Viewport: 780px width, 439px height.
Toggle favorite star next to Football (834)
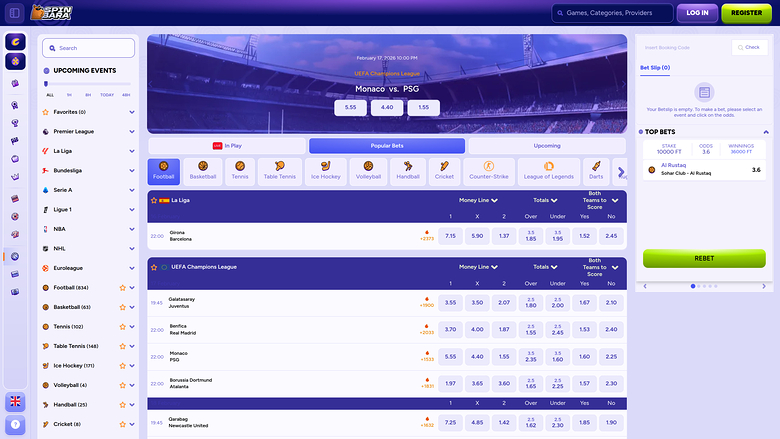[122, 288]
